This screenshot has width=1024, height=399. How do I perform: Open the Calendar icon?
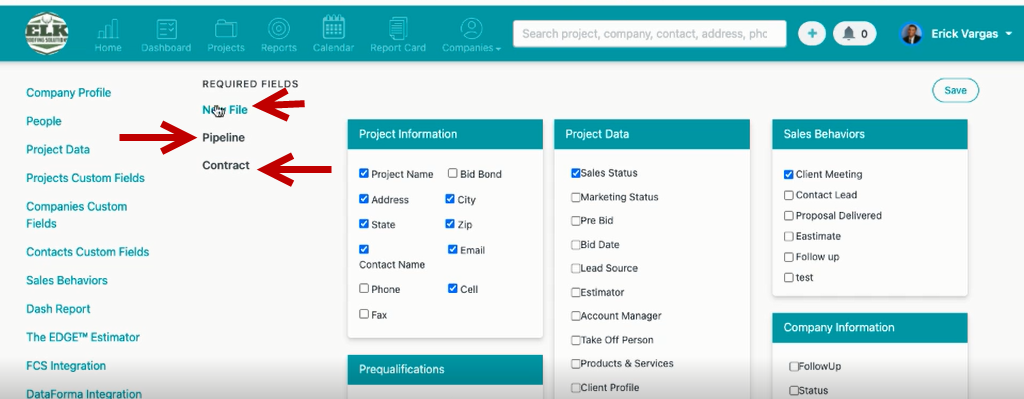[x=334, y=27]
